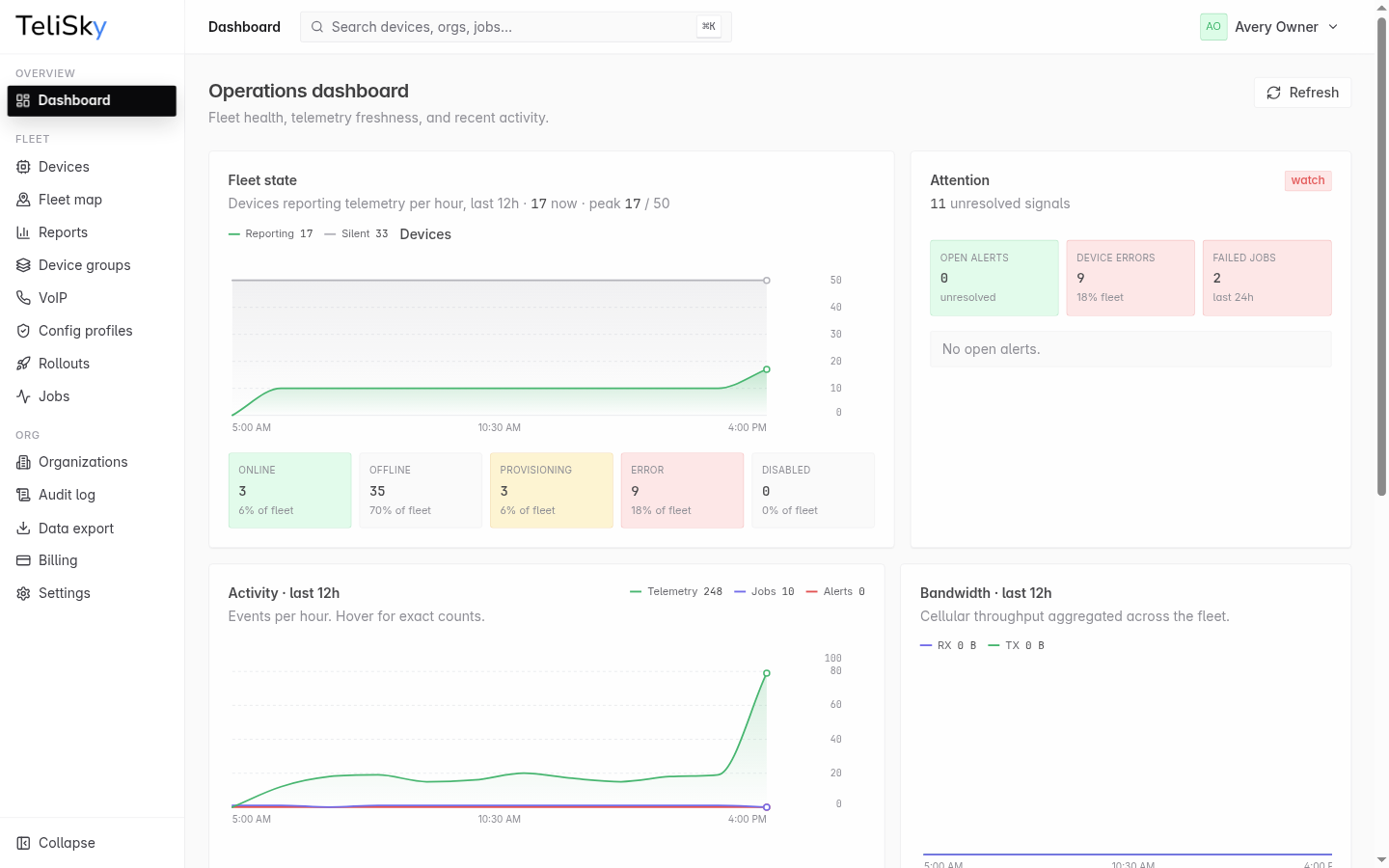Image resolution: width=1389 pixels, height=868 pixels.
Task: Click the magnifier icon in search bar
Action: click(x=317, y=27)
